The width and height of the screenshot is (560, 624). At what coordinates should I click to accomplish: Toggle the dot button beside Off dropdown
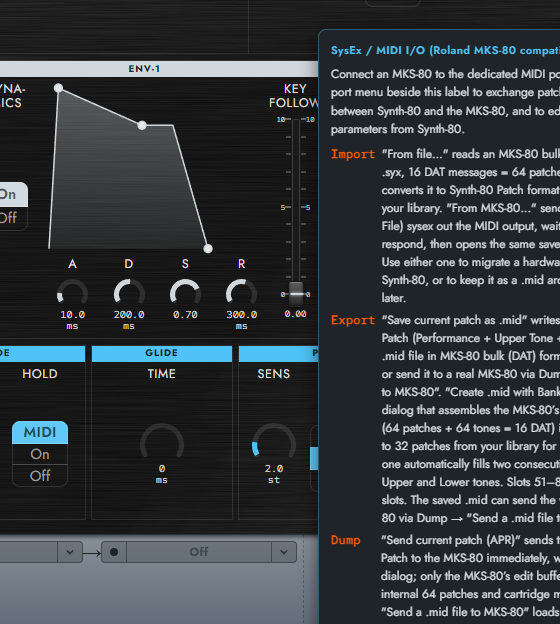tap(114, 552)
